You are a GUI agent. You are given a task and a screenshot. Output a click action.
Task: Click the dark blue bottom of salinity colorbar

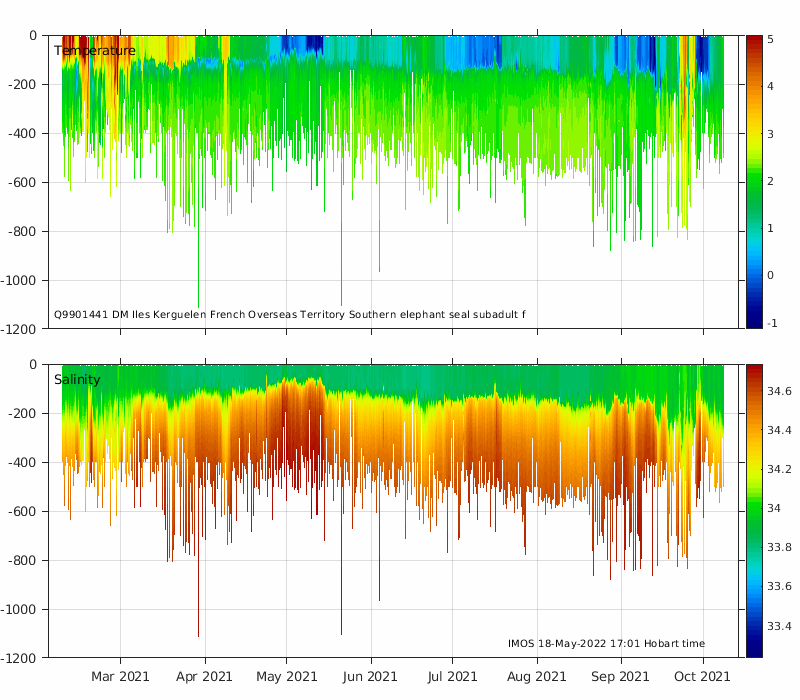753,652
